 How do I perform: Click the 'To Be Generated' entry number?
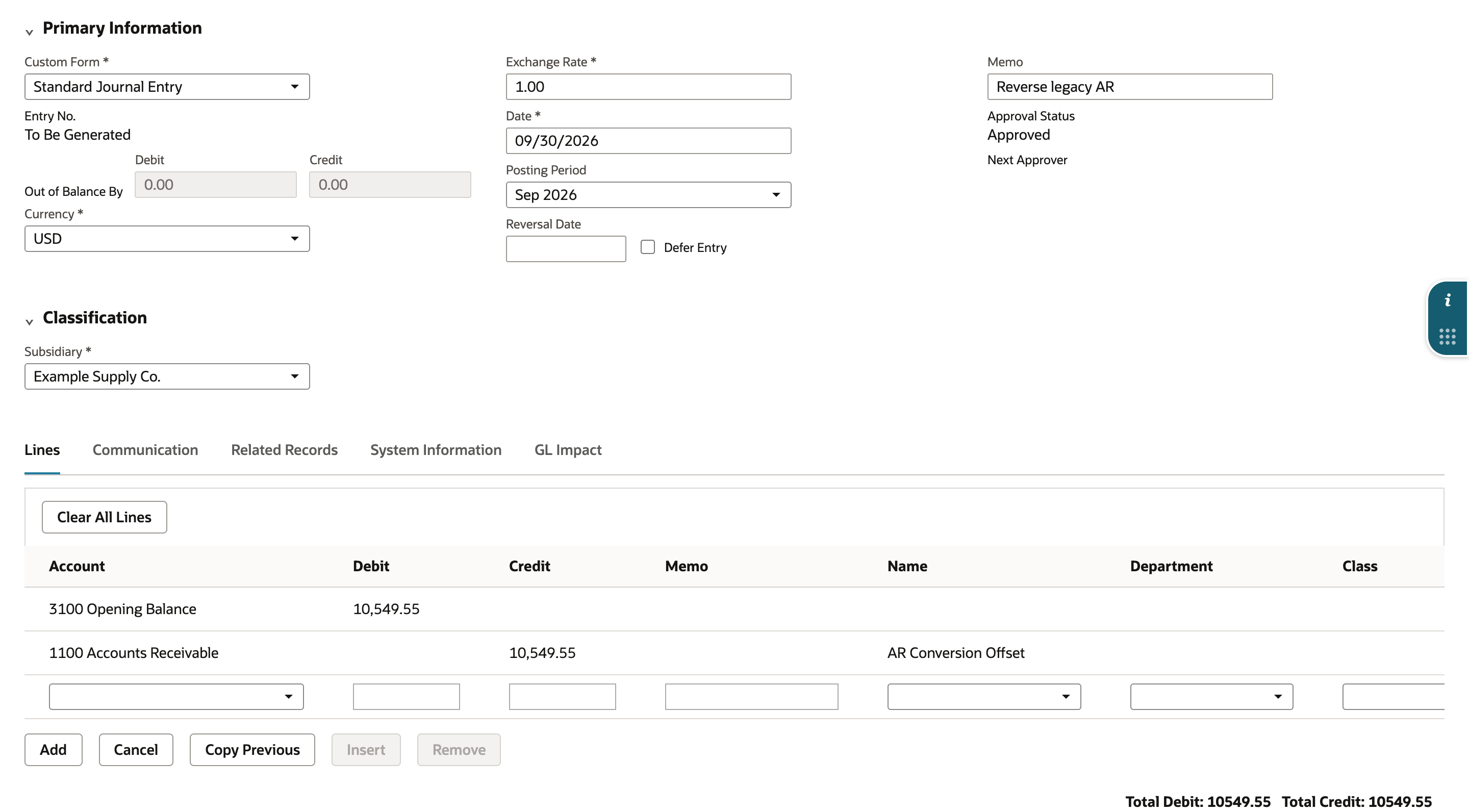[x=78, y=135]
